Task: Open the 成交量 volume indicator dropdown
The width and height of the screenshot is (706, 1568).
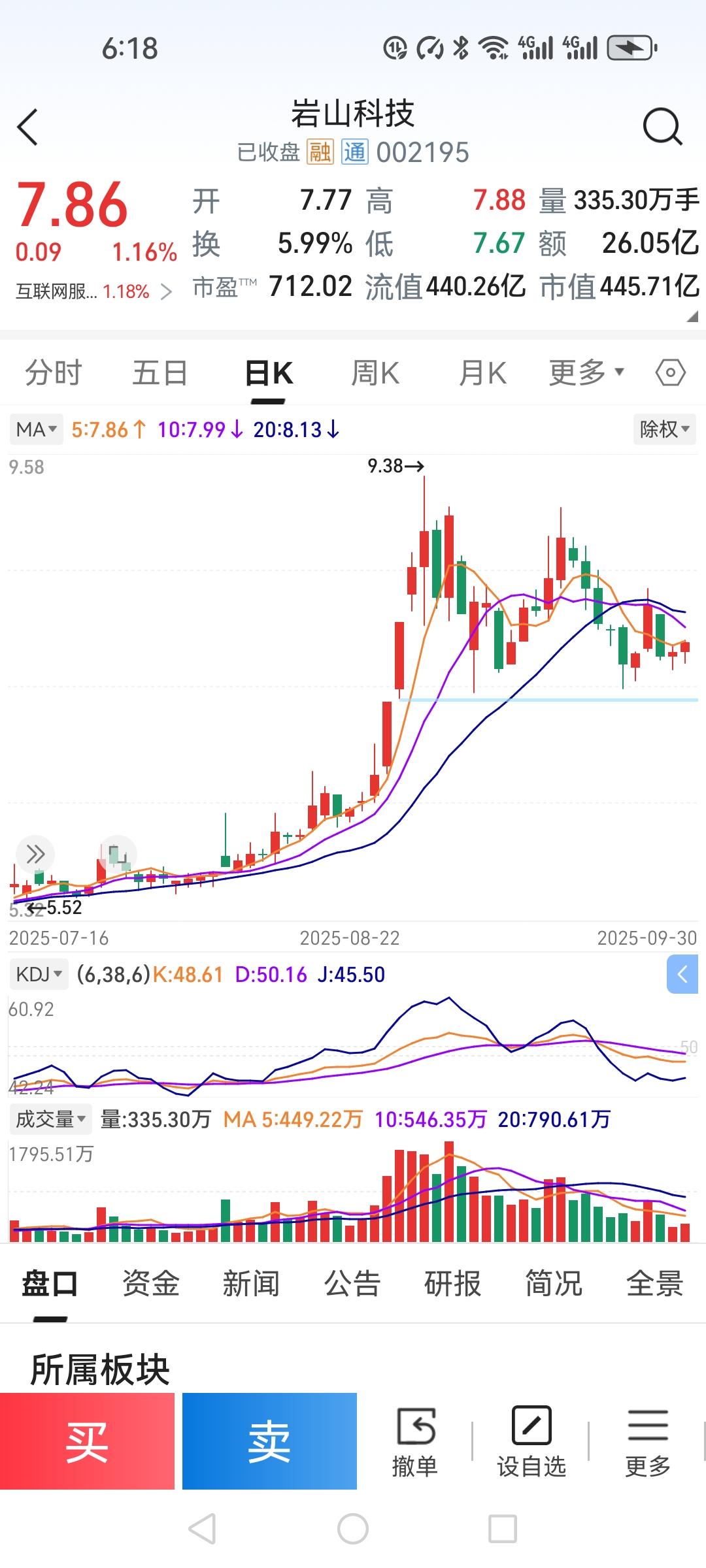Action: point(50,1119)
